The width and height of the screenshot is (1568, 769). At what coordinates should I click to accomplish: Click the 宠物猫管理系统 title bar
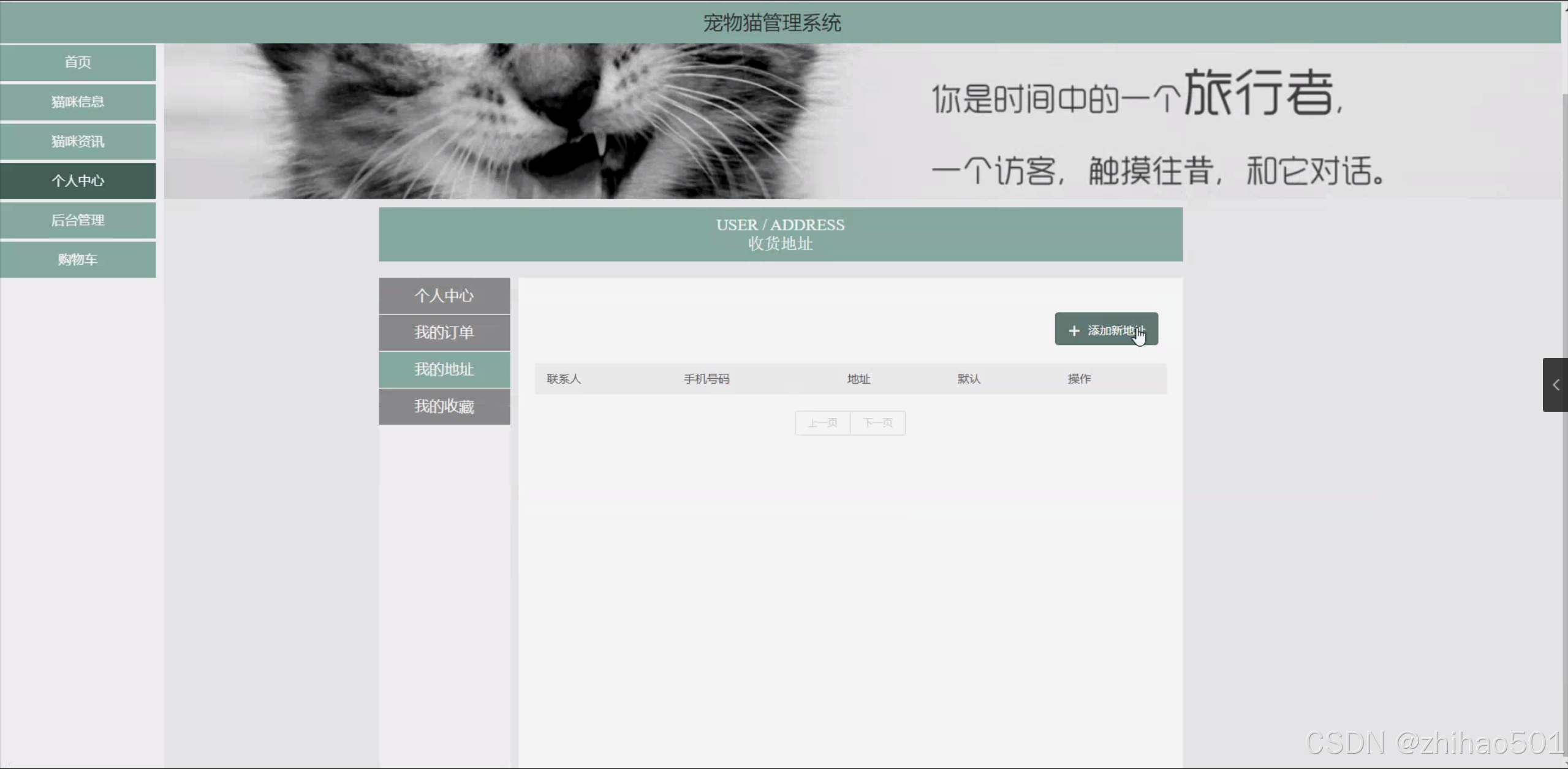pos(772,23)
